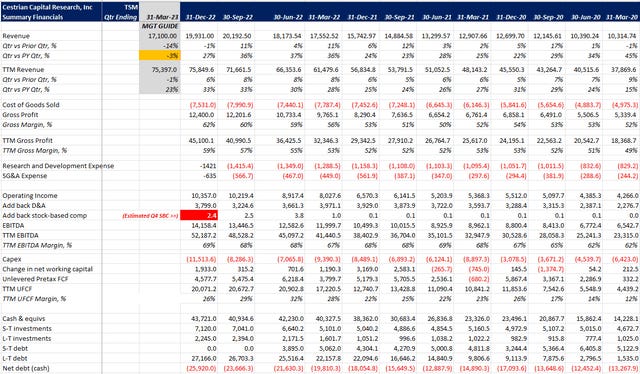This screenshot has height=374, width=640.
Task: Click the 'TTM UFCF' row label
Action: (x=17, y=289)
